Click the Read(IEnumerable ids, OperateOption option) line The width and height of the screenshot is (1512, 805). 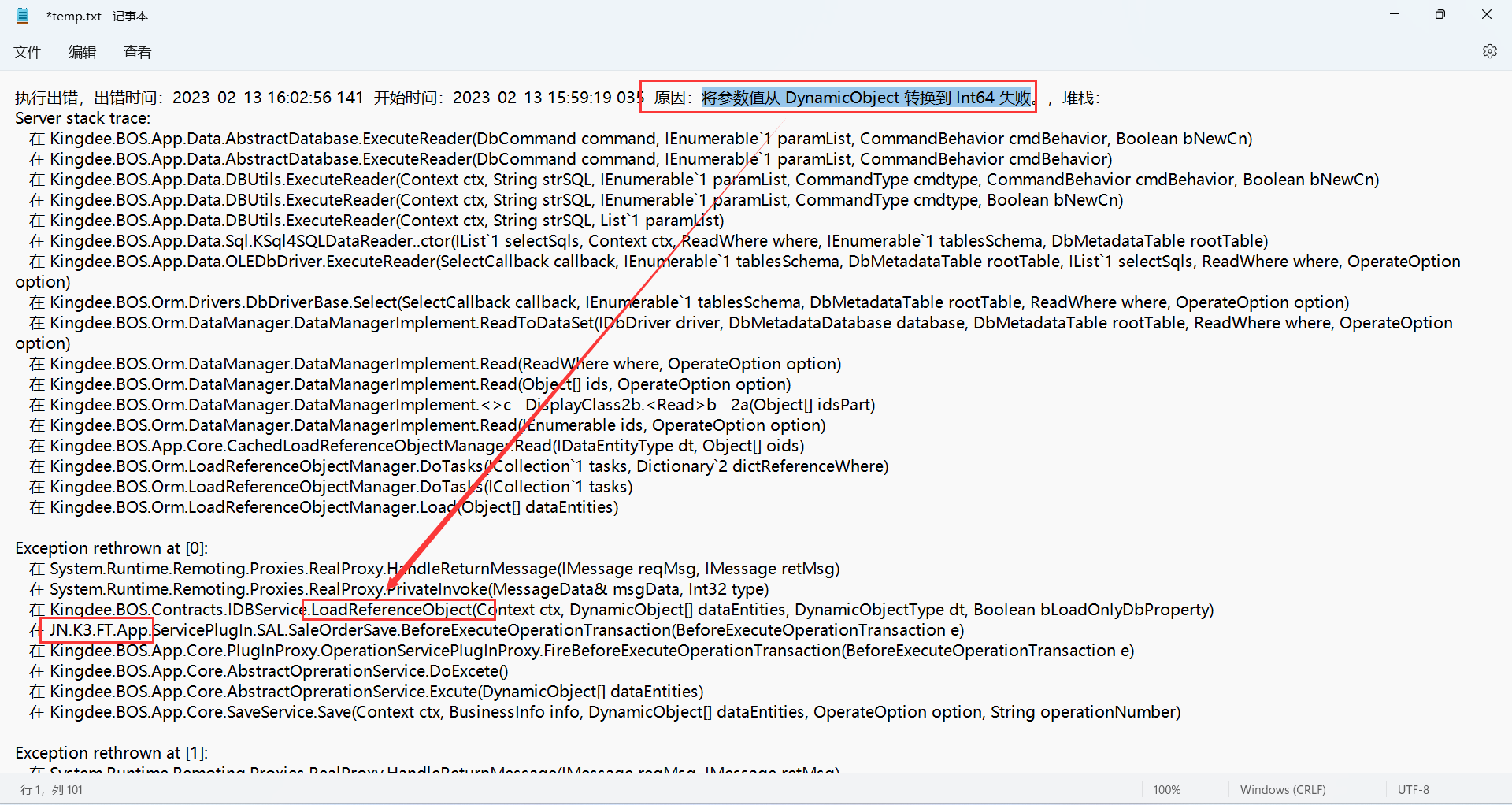(428, 425)
